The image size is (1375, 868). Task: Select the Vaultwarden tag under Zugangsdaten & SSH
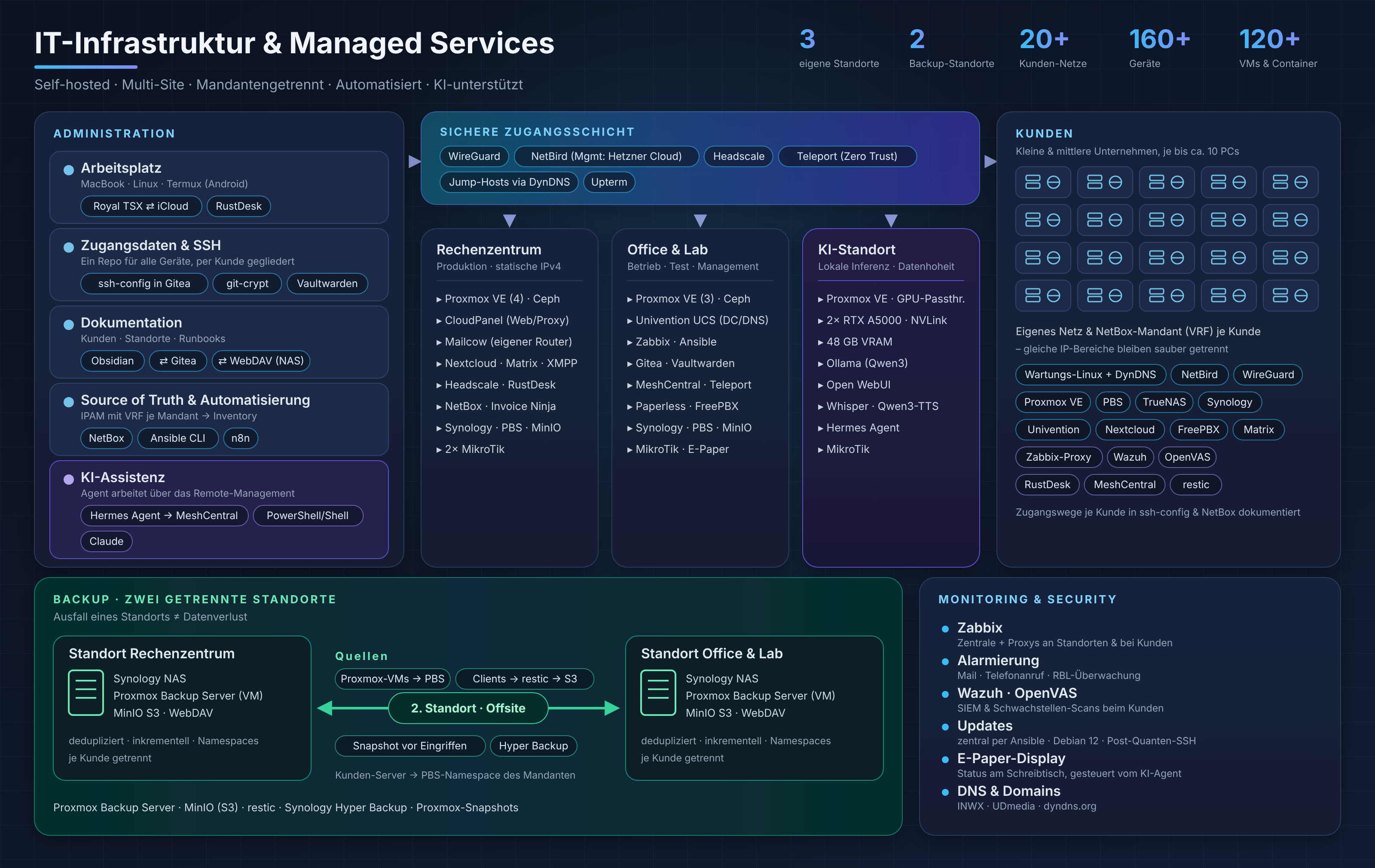click(327, 283)
